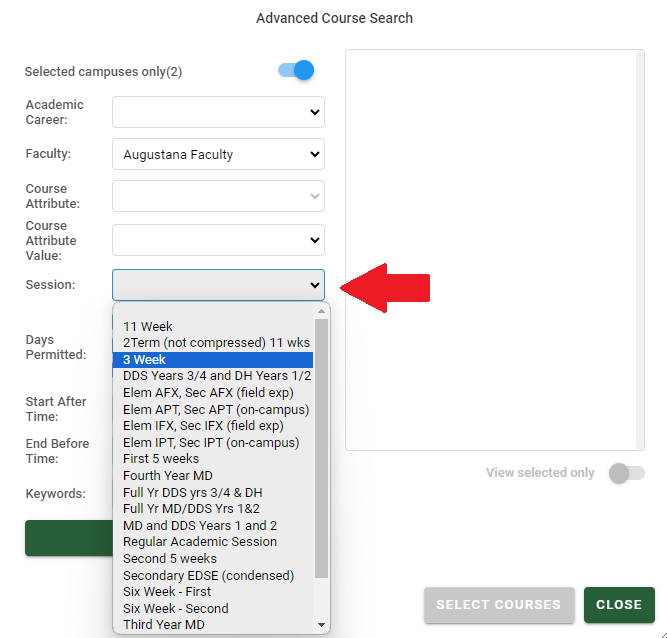Choose 3 Week from session list
Viewport: 667px width, 638px height.
145,360
